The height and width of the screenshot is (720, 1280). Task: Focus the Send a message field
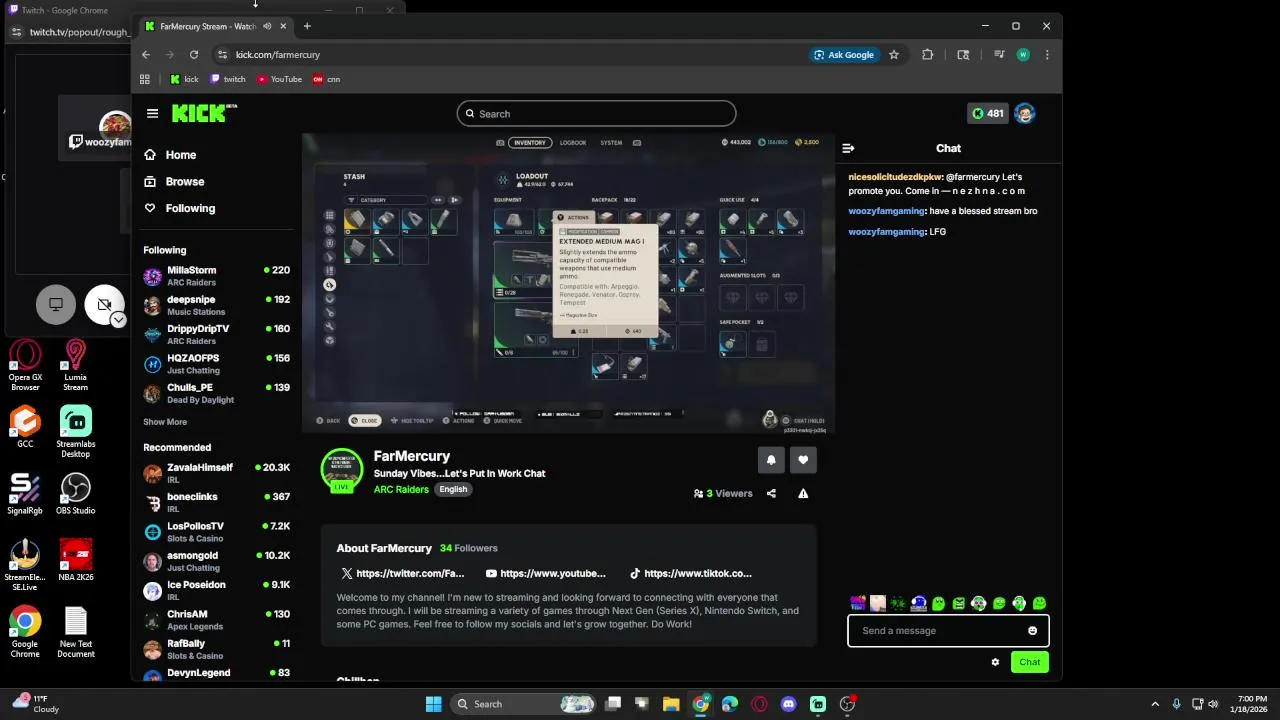click(948, 631)
